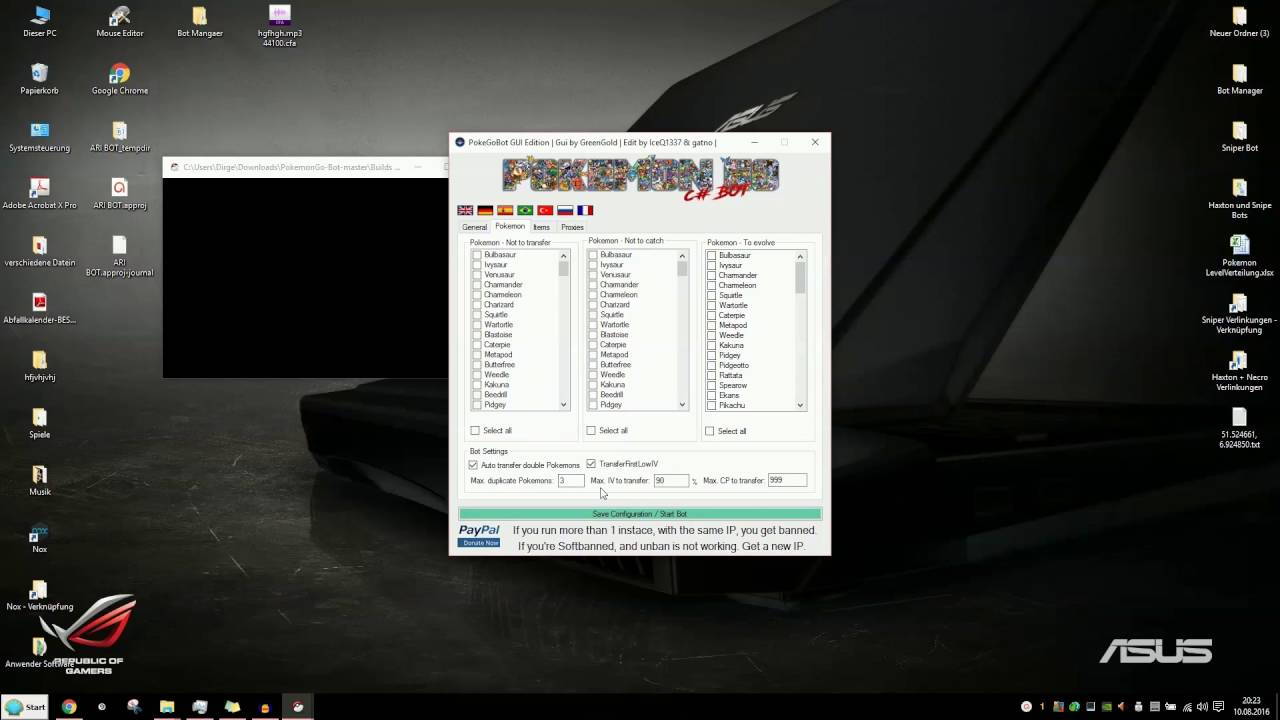Viewport: 1280px width, 720px height.
Task: Select the Russian flag language icon
Action: pos(565,210)
